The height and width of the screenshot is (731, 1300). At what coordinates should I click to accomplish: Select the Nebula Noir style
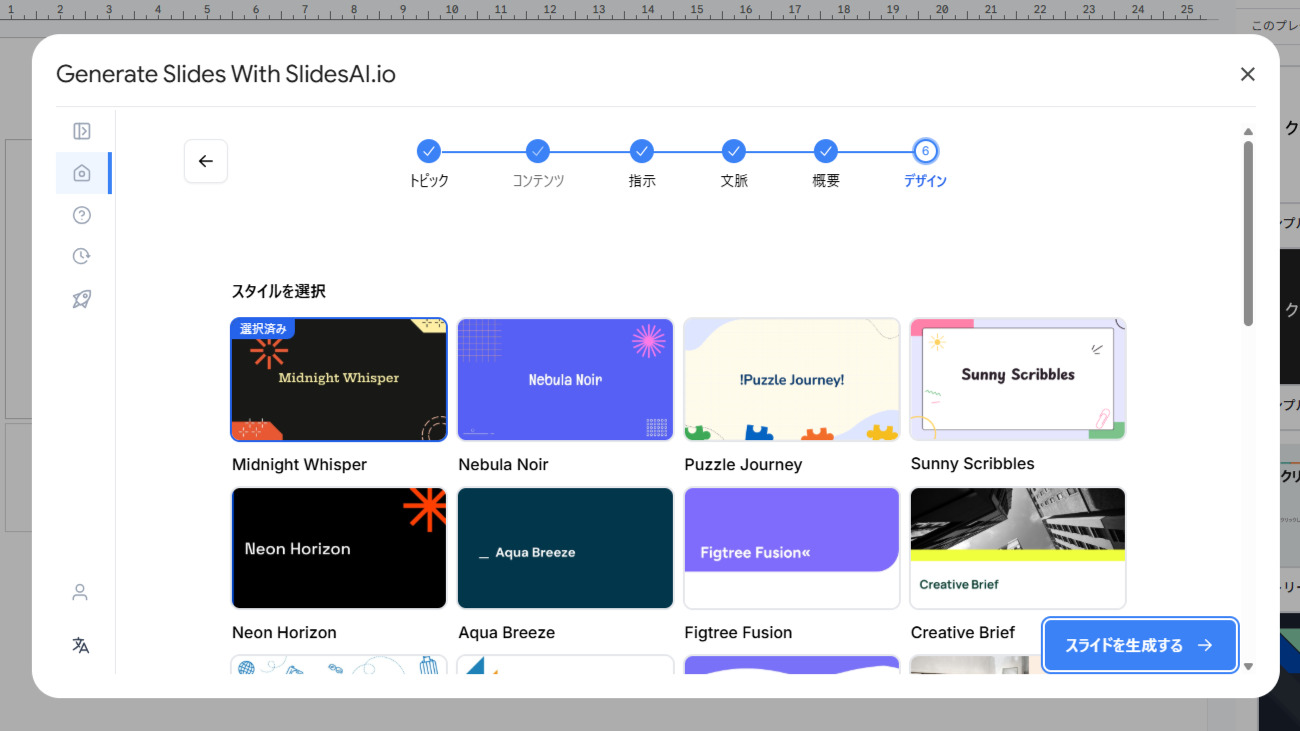click(565, 379)
